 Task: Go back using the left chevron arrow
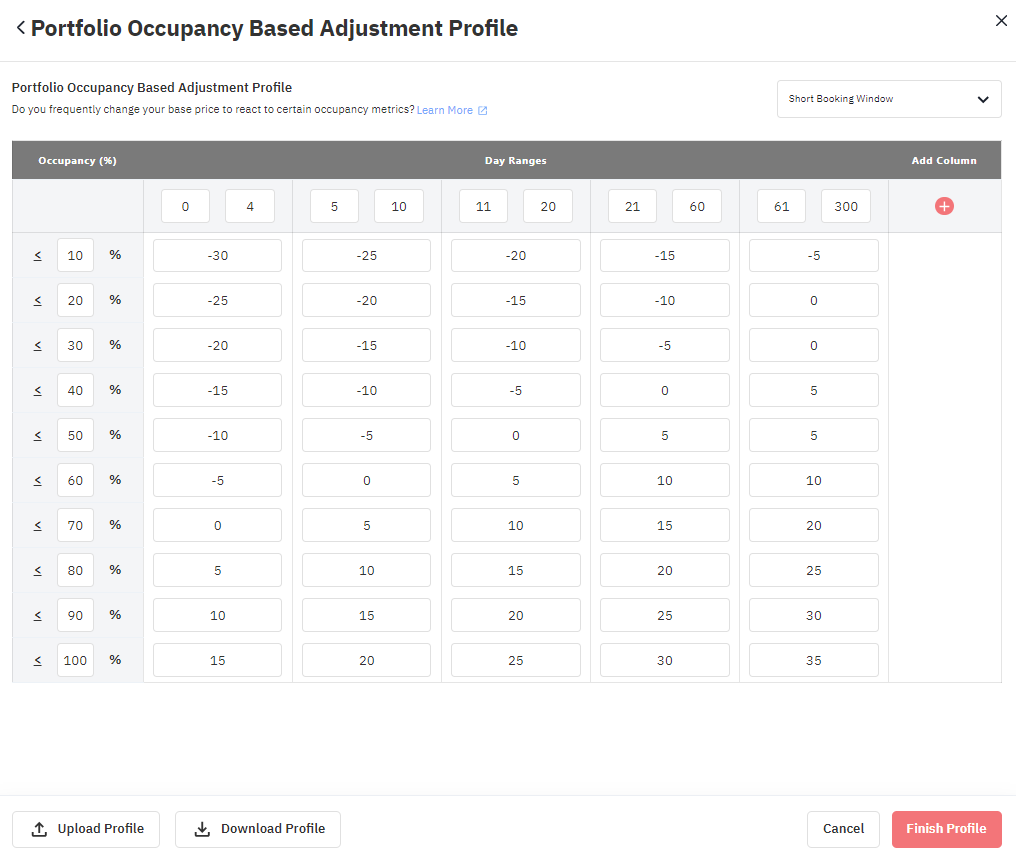[21, 28]
